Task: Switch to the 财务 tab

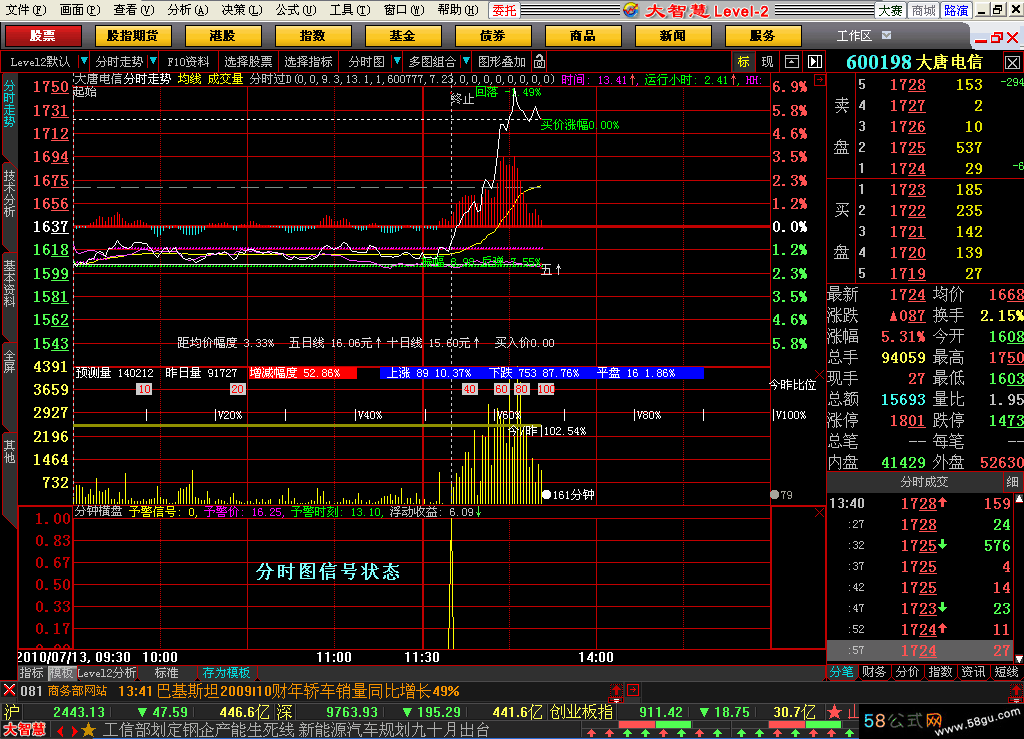Action: [874, 672]
